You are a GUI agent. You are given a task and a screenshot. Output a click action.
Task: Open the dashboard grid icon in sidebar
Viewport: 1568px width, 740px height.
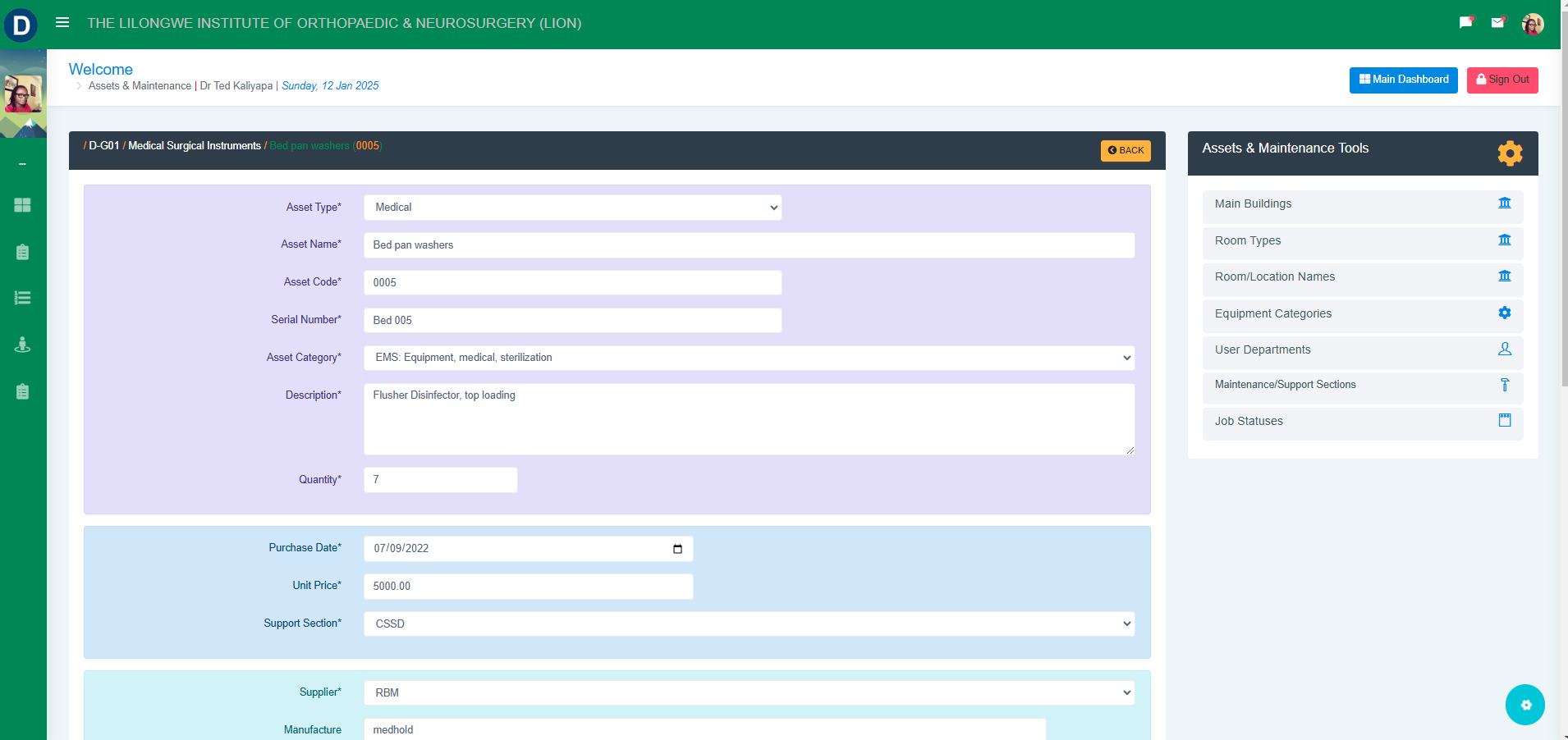pyautogui.click(x=23, y=205)
